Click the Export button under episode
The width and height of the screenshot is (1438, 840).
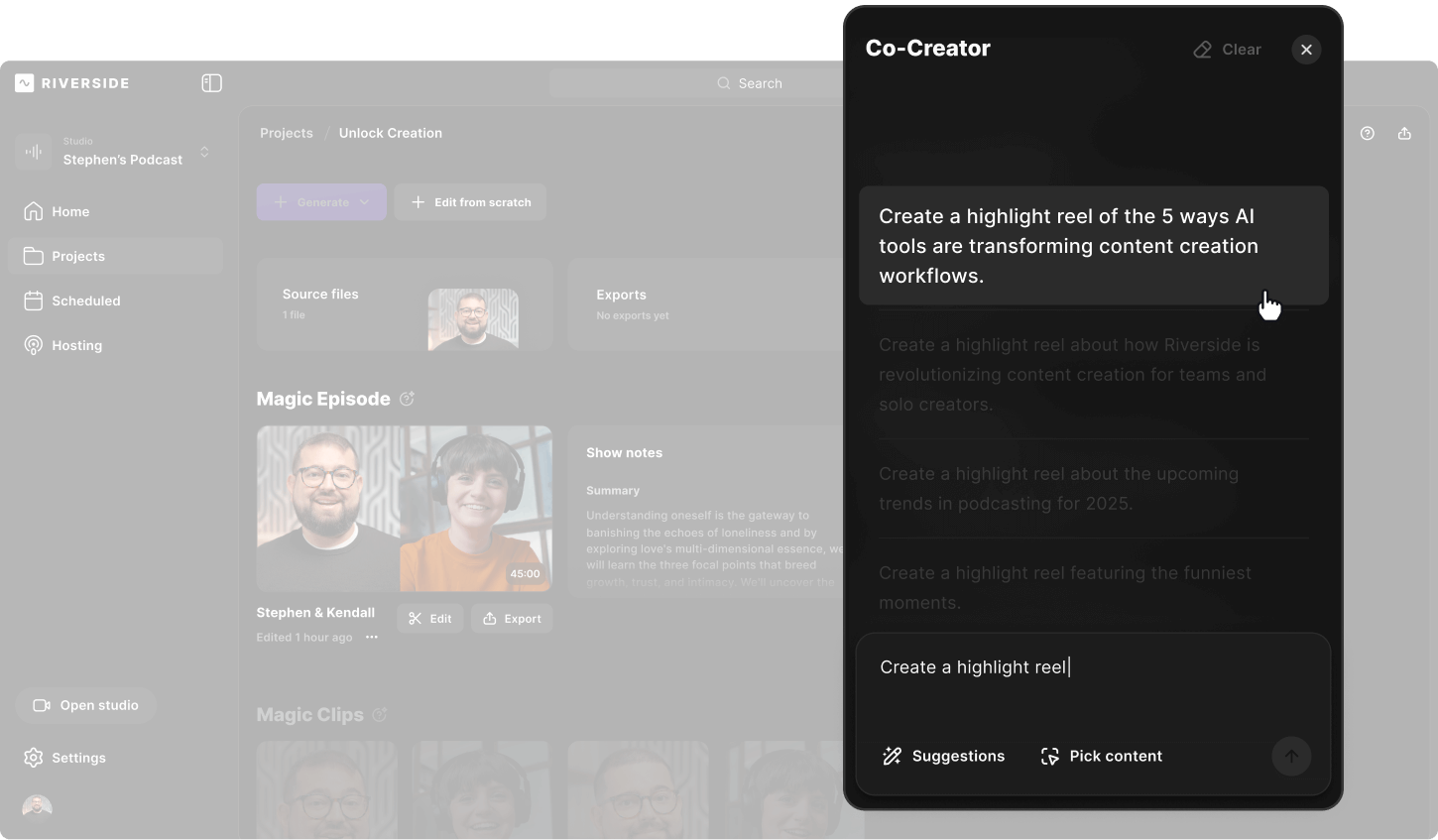click(512, 619)
